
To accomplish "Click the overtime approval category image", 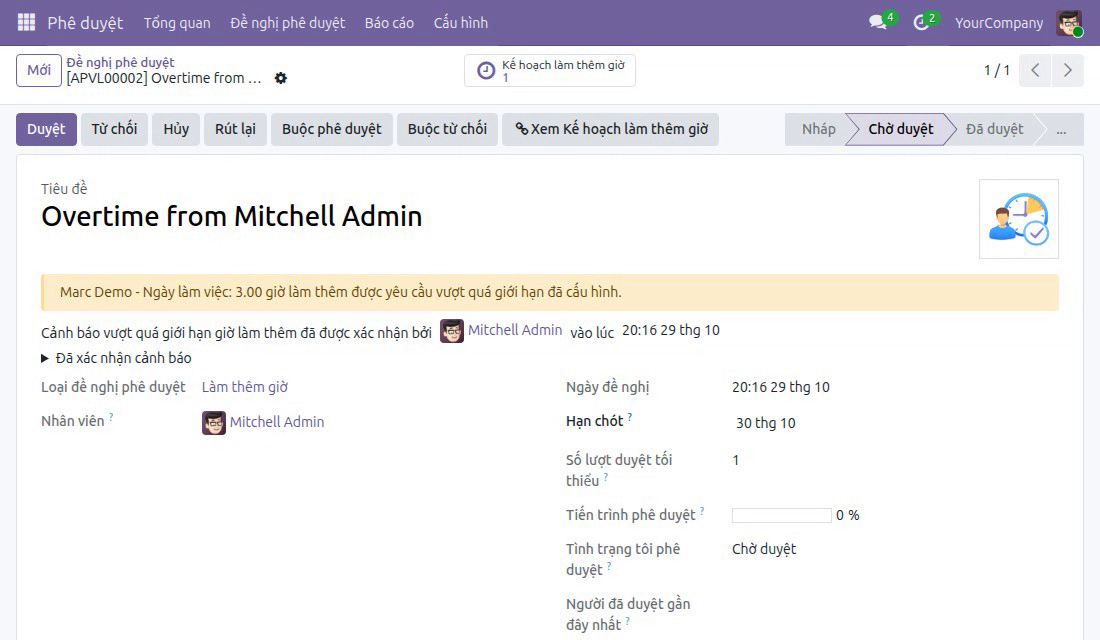I will [1019, 219].
